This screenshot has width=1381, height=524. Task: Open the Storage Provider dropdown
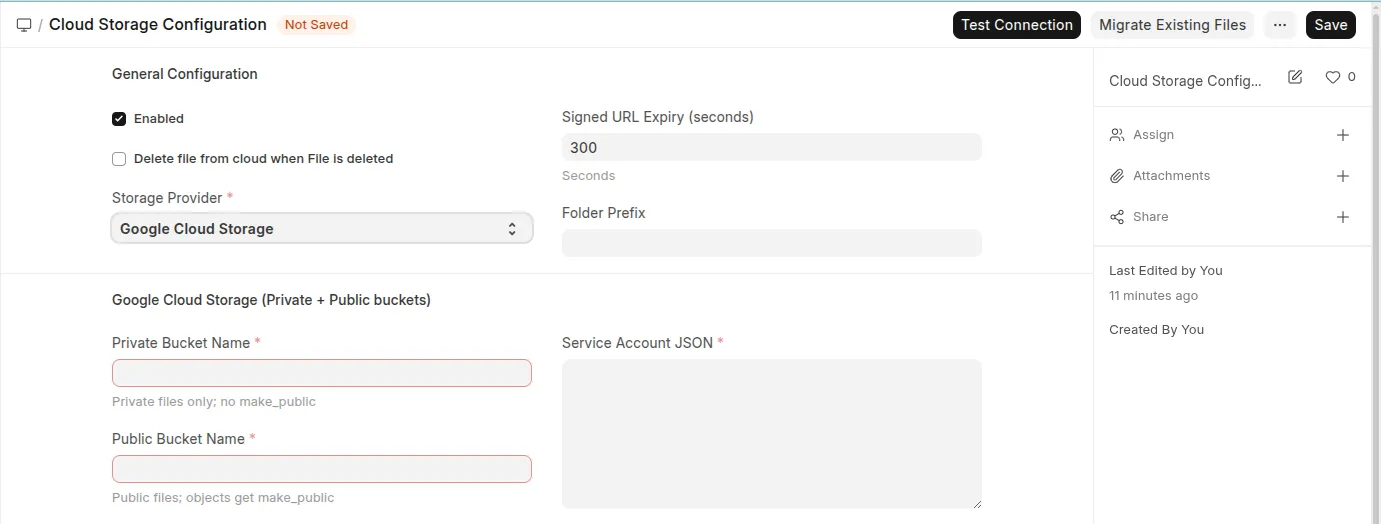click(x=321, y=229)
